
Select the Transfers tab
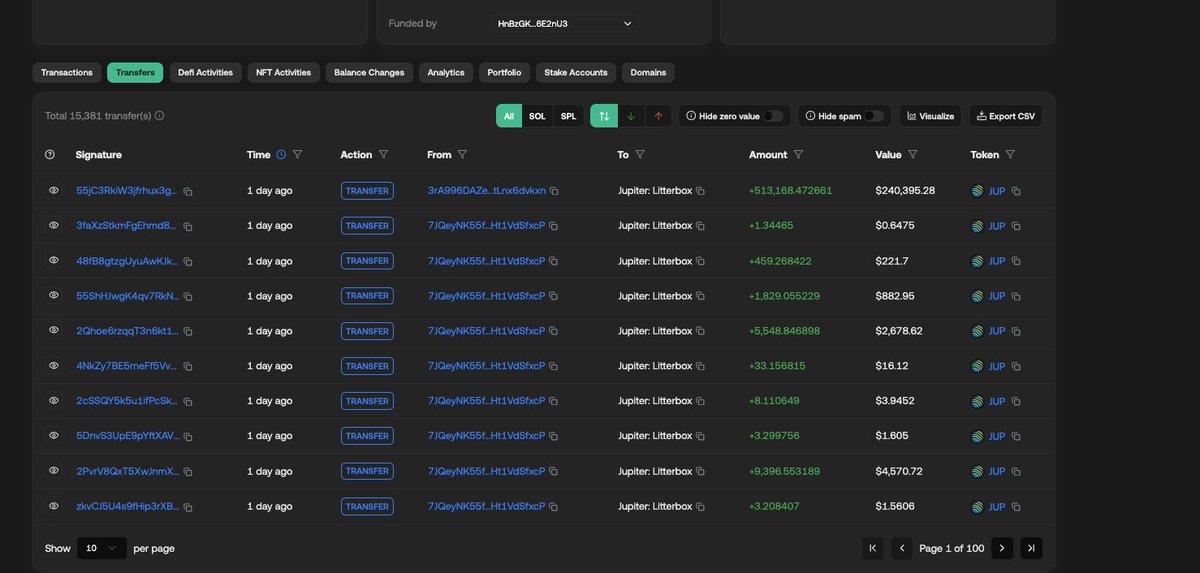pyautogui.click(x=135, y=72)
